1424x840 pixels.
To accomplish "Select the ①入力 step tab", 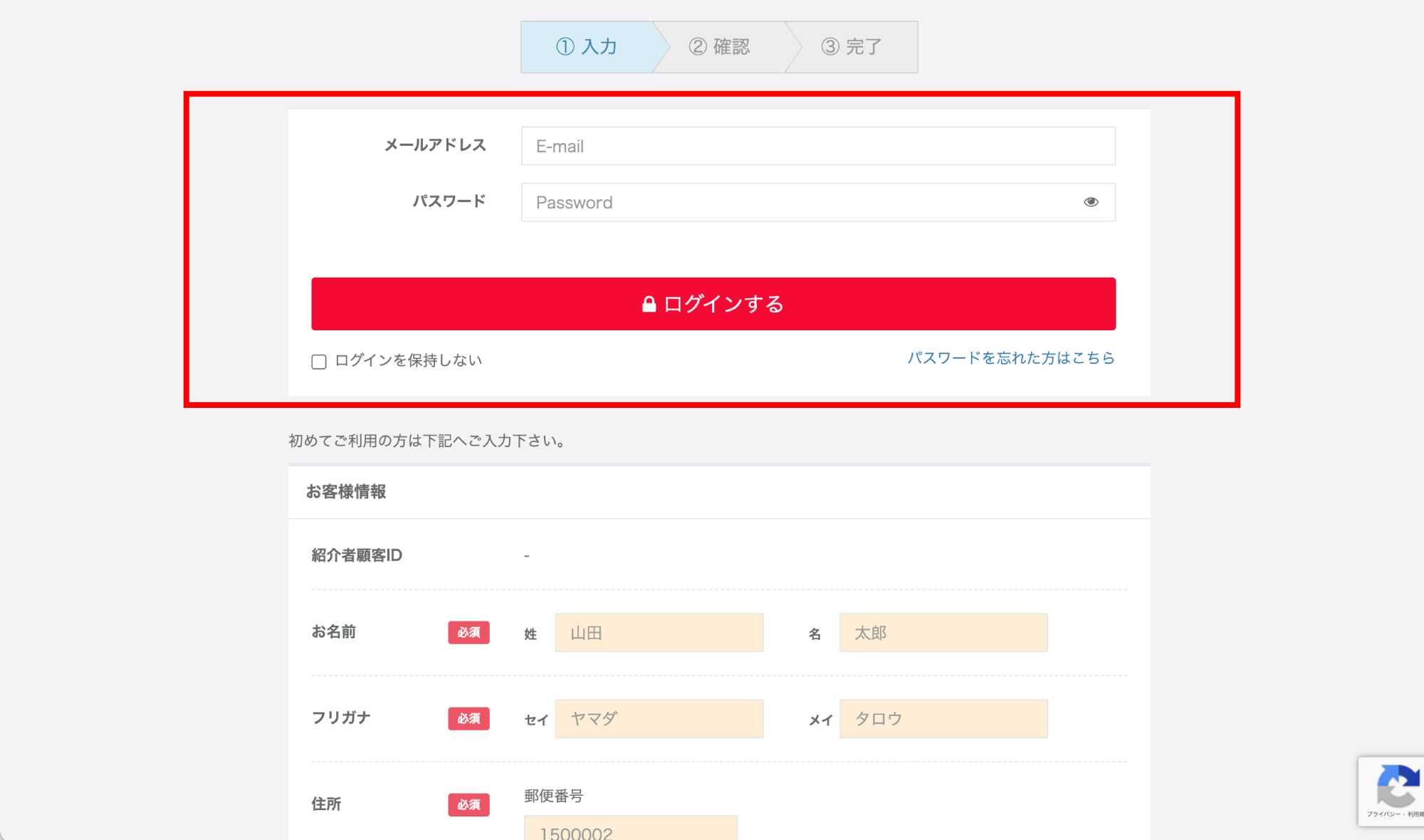I will (x=588, y=46).
